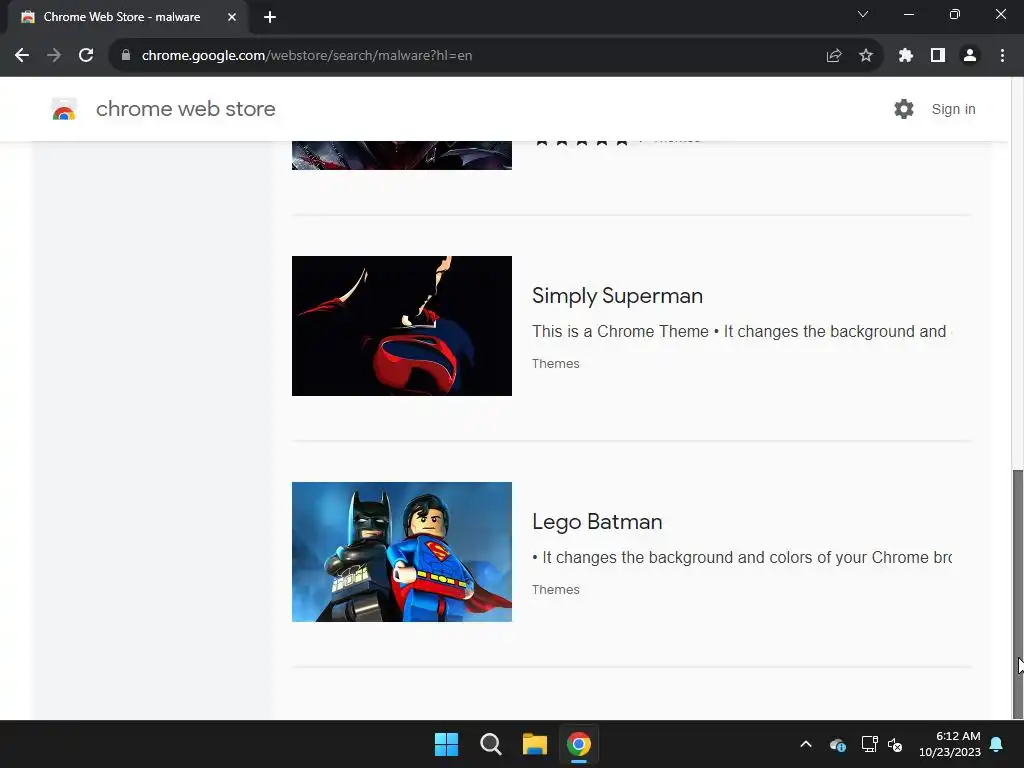
Task: Open Web Store settings gear
Action: point(904,109)
